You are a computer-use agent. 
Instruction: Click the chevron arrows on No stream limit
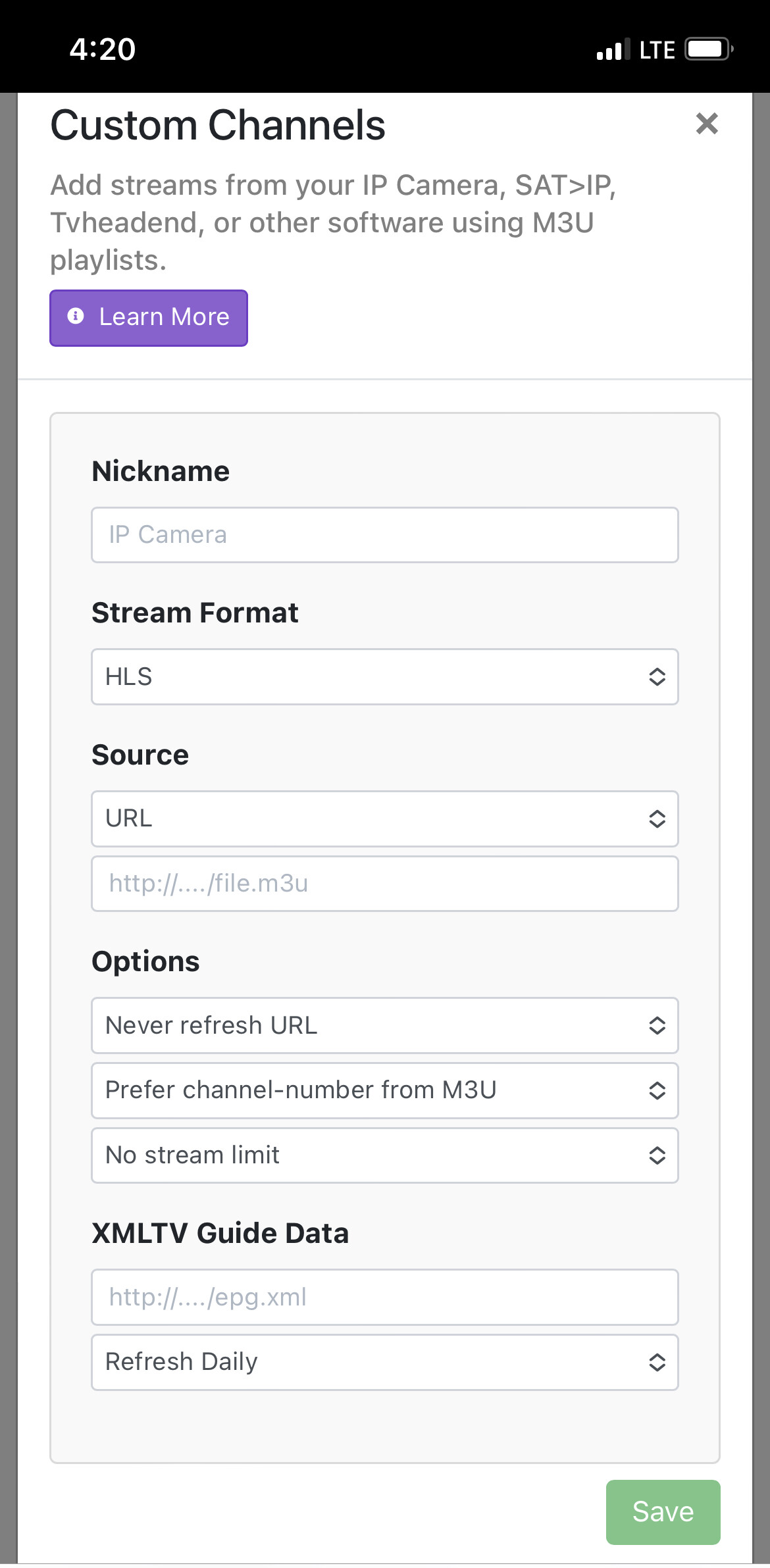657,1155
